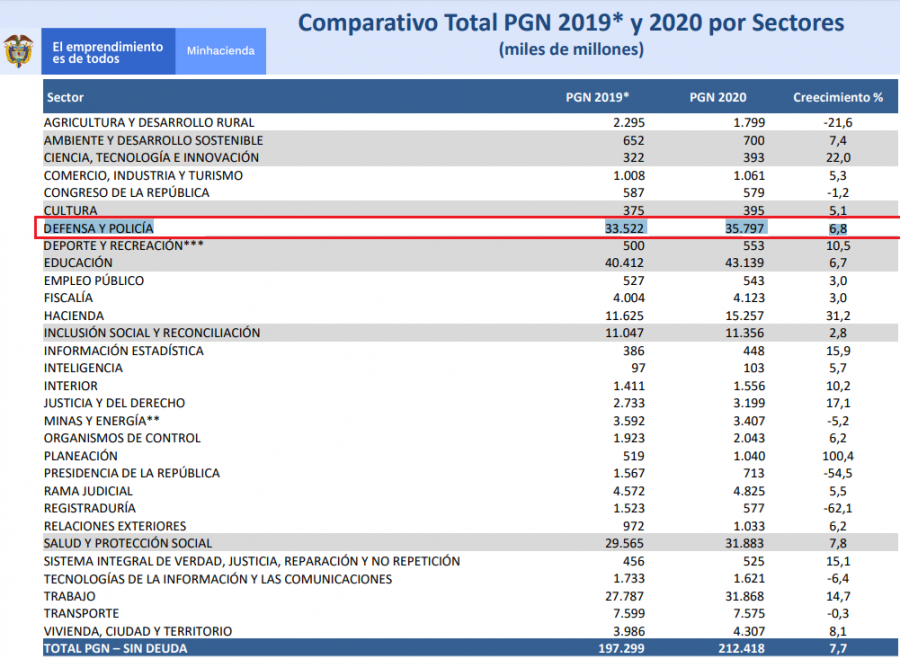Click the highlighted 'DEFENSA Y POLICÍA' label
Image resolution: width=900 pixels, height=659 pixels.
[x=98, y=228]
